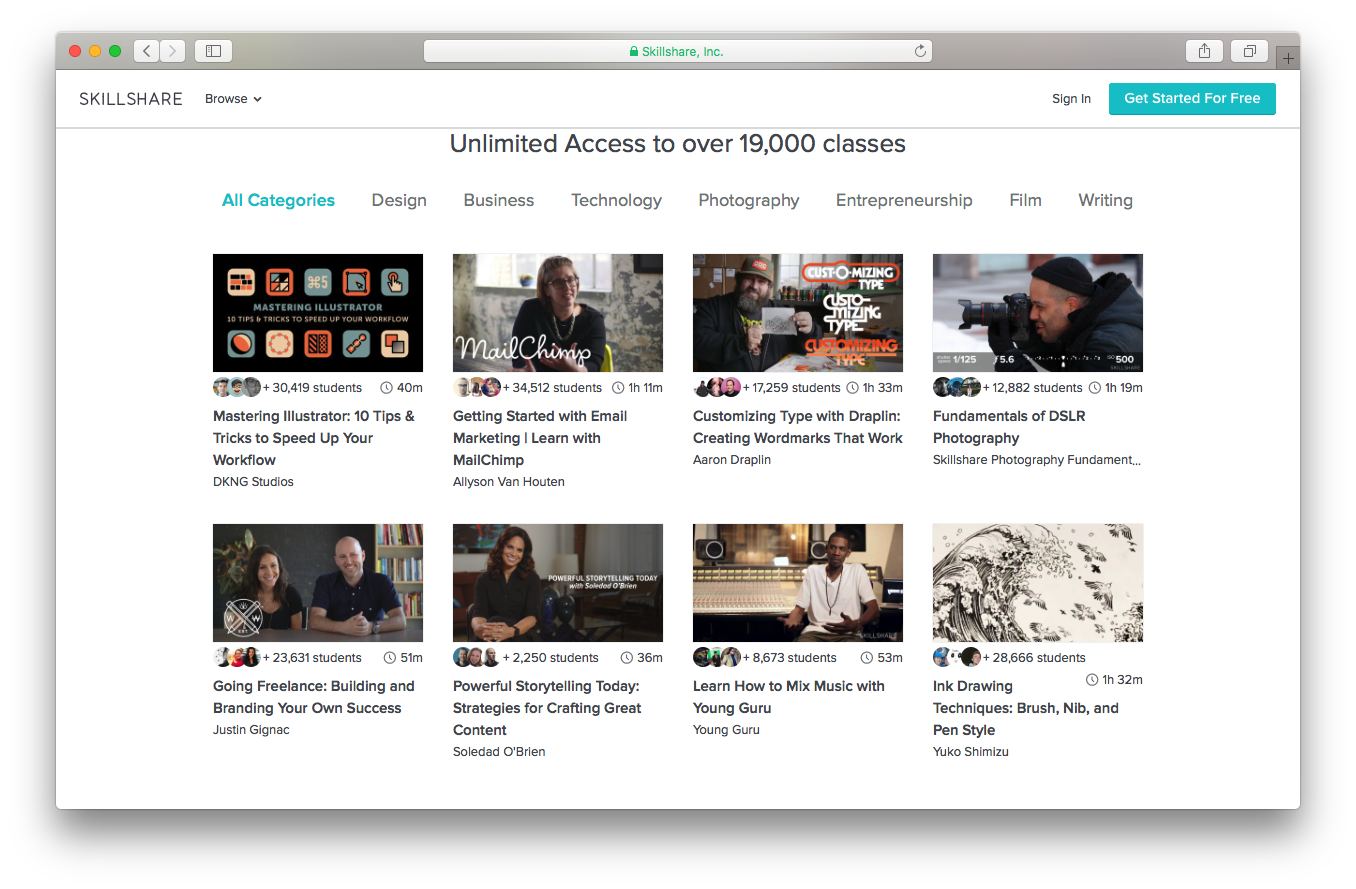Open the Technology category tab
Viewport: 1356px width, 889px height.
616,200
